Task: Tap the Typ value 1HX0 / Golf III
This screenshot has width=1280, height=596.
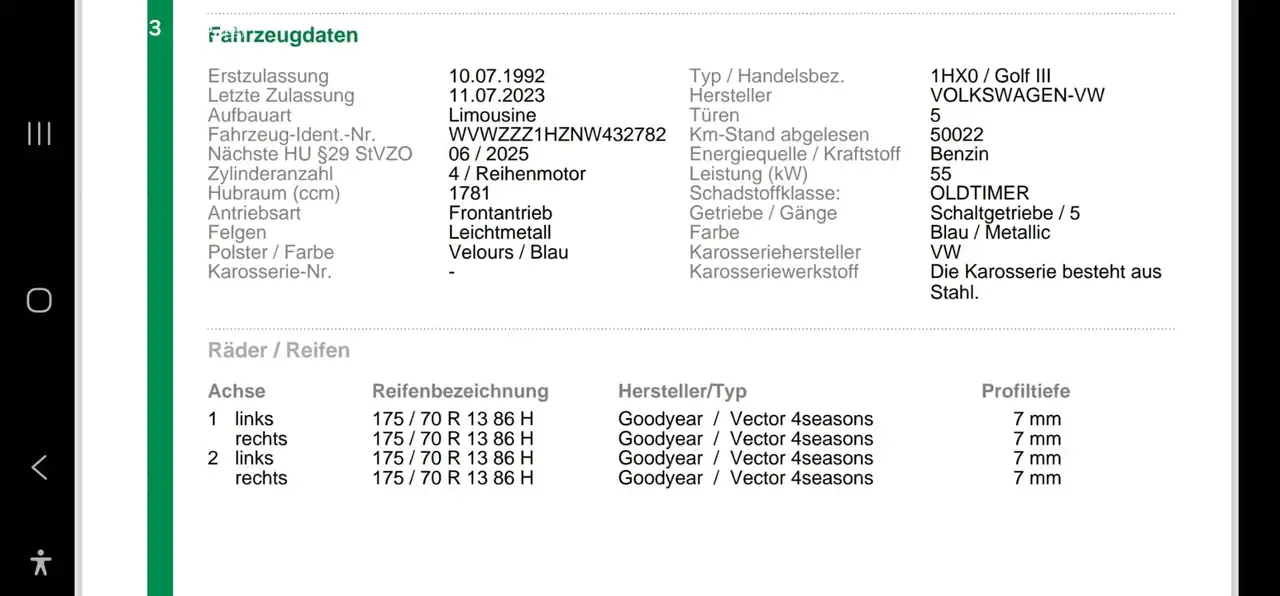Action: tap(990, 76)
